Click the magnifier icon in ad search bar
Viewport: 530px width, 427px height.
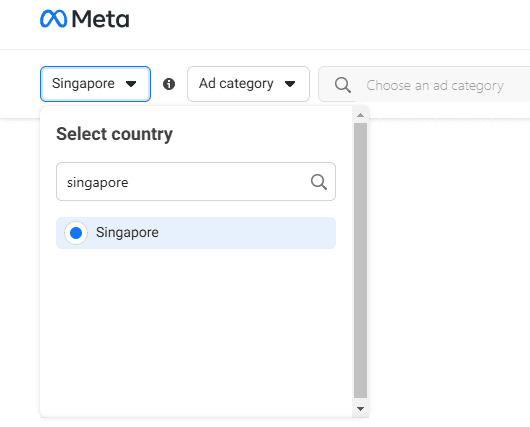click(343, 85)
